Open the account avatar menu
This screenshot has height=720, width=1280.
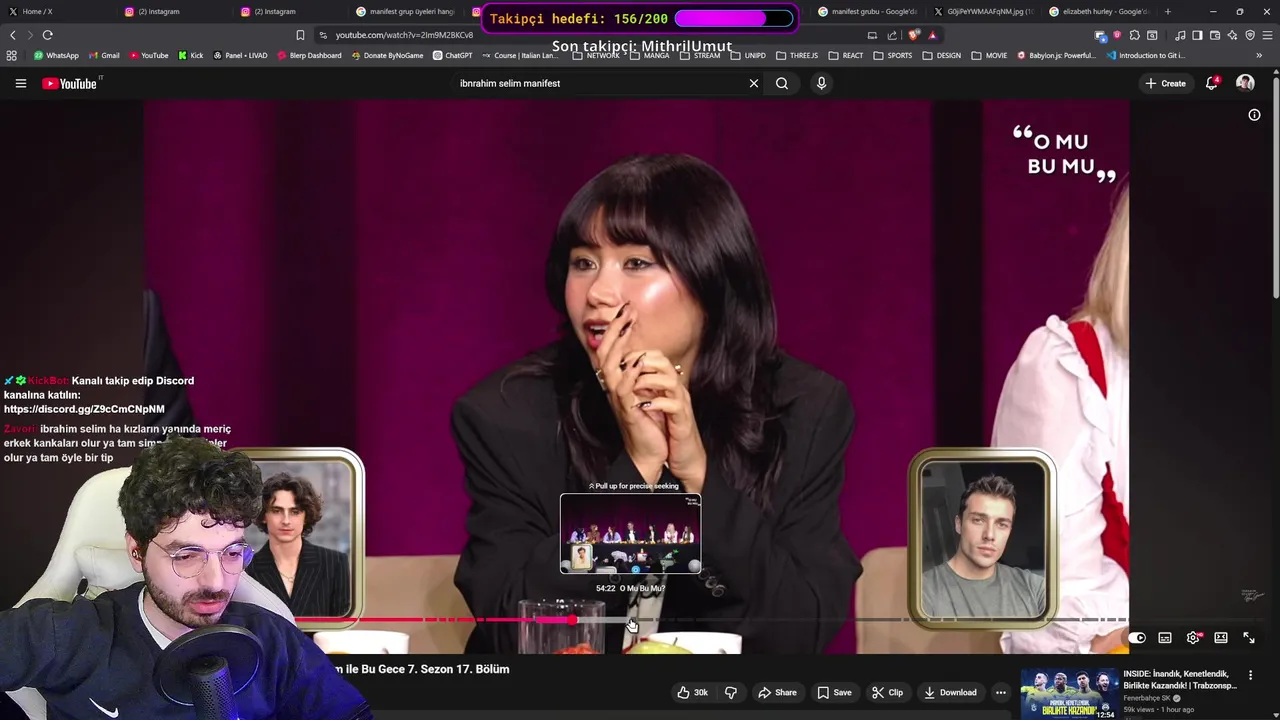(1245, 83)
